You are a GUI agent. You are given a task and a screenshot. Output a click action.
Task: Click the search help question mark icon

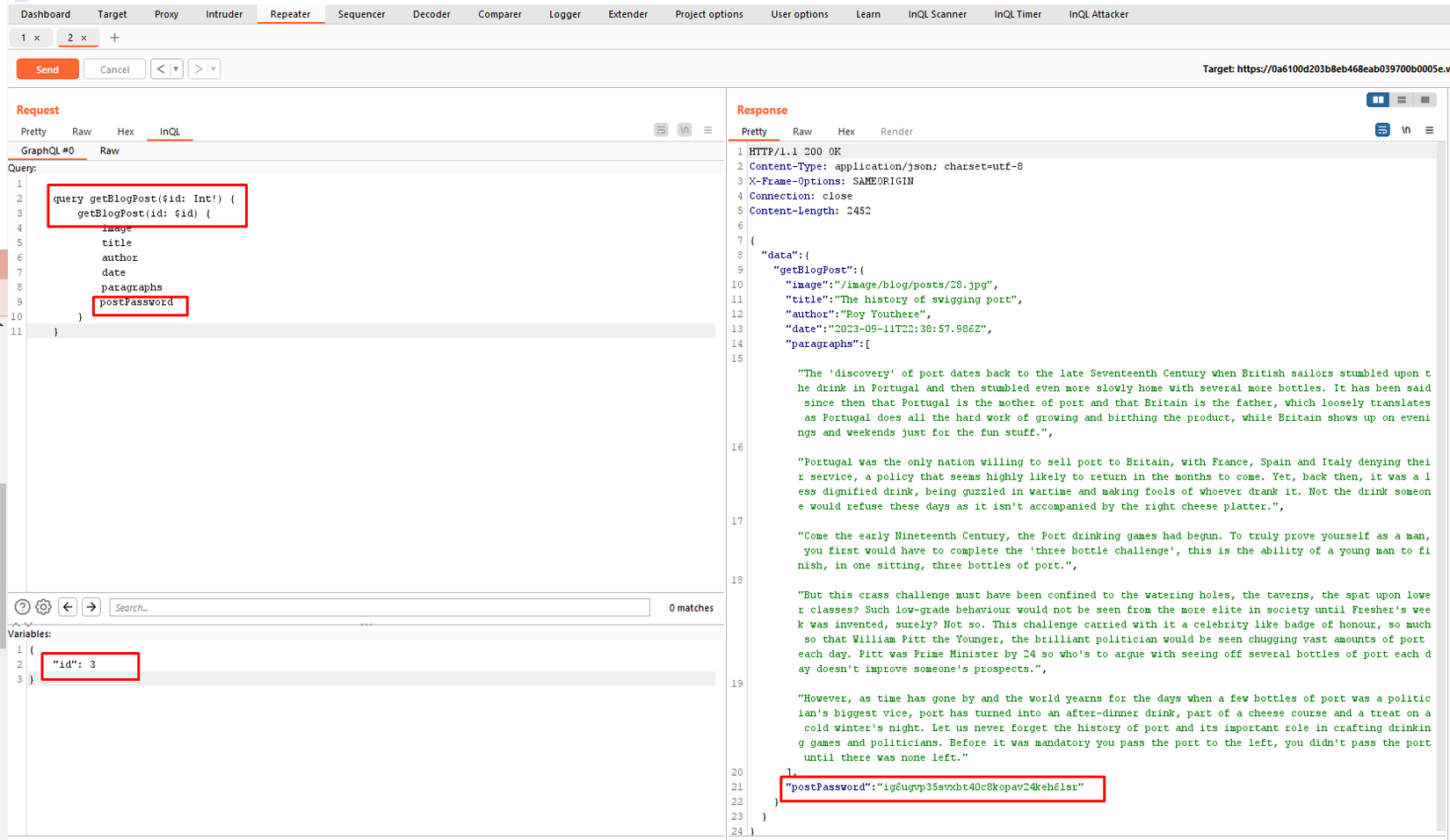[23, 607]
